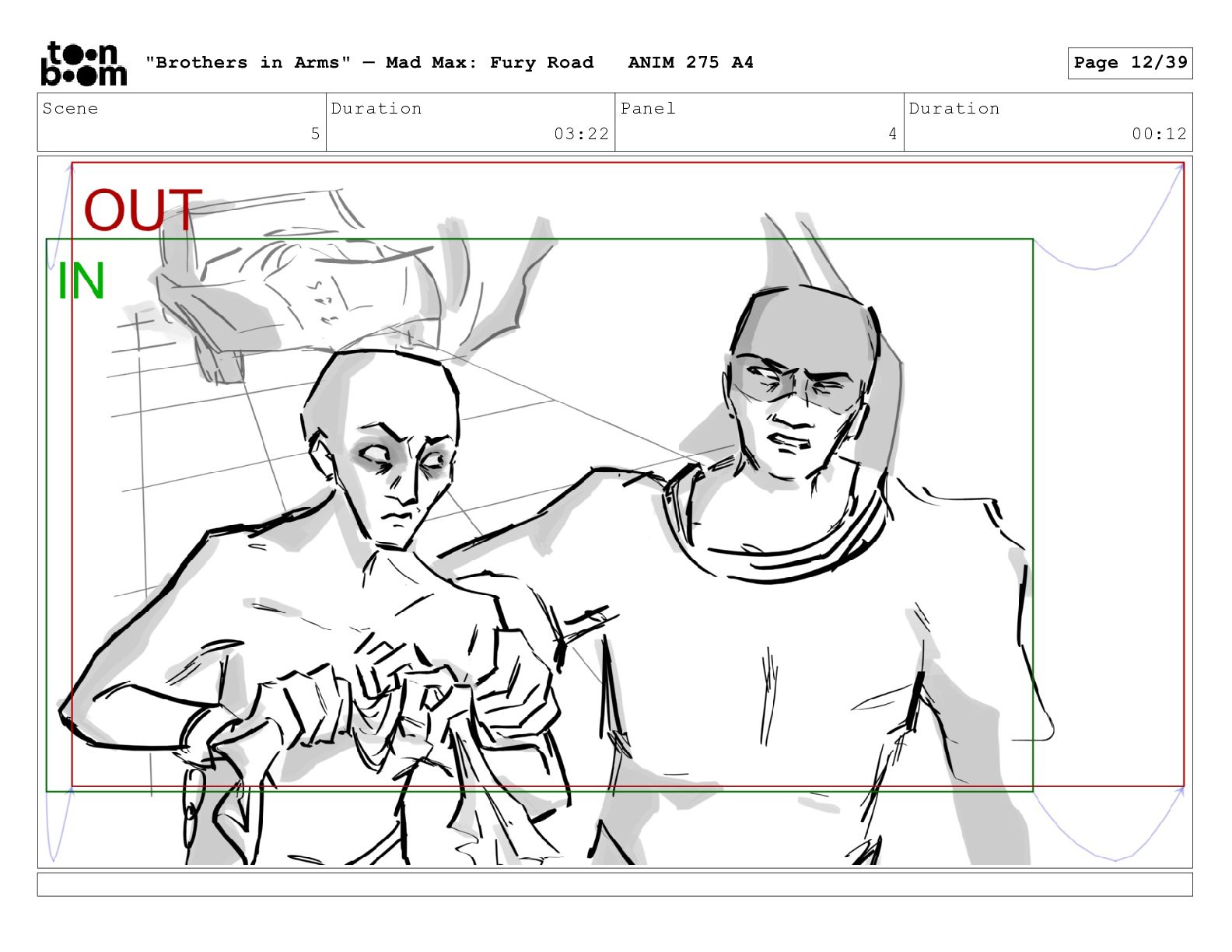Image resolution: width=1232 pixels, height=952 pixels.
Task: Click the first Duration header beside Scene
Action: point(376,108)
